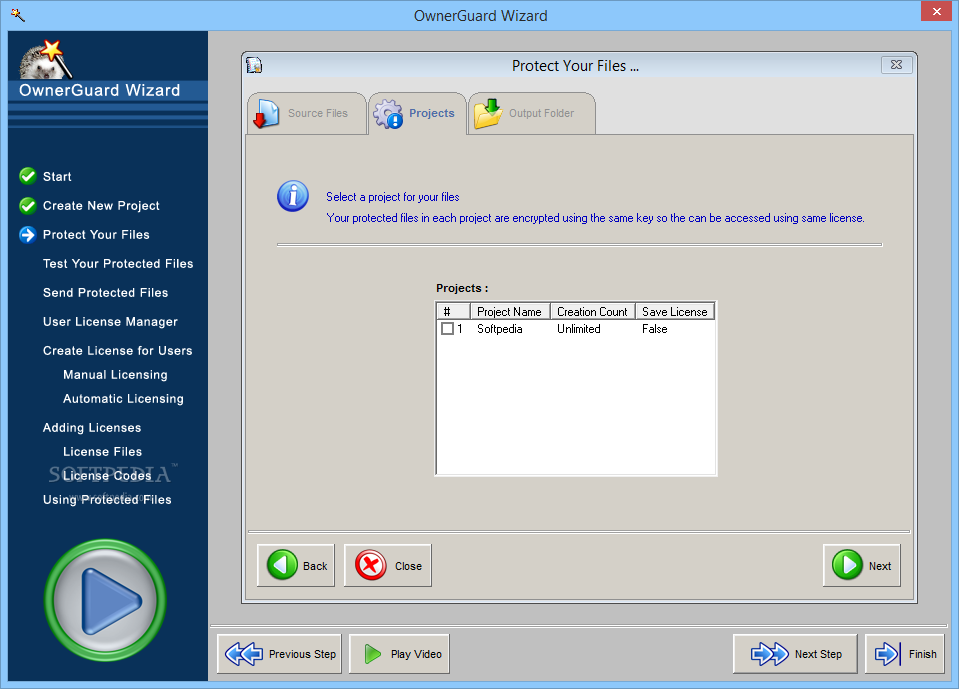
Task: Click the Play Video button label
Action: pos(416,654)
